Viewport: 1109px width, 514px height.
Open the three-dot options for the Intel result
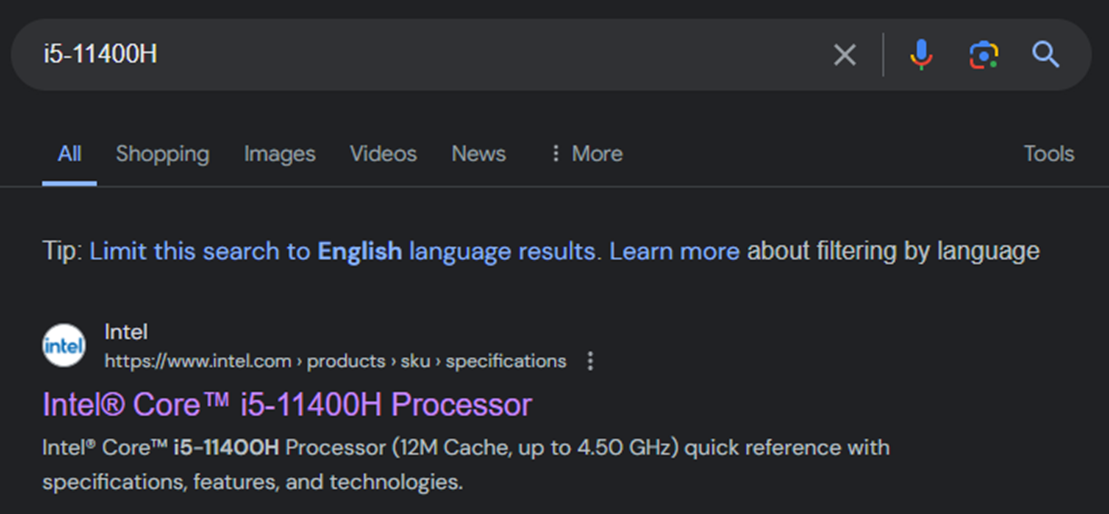pos(590,361)
